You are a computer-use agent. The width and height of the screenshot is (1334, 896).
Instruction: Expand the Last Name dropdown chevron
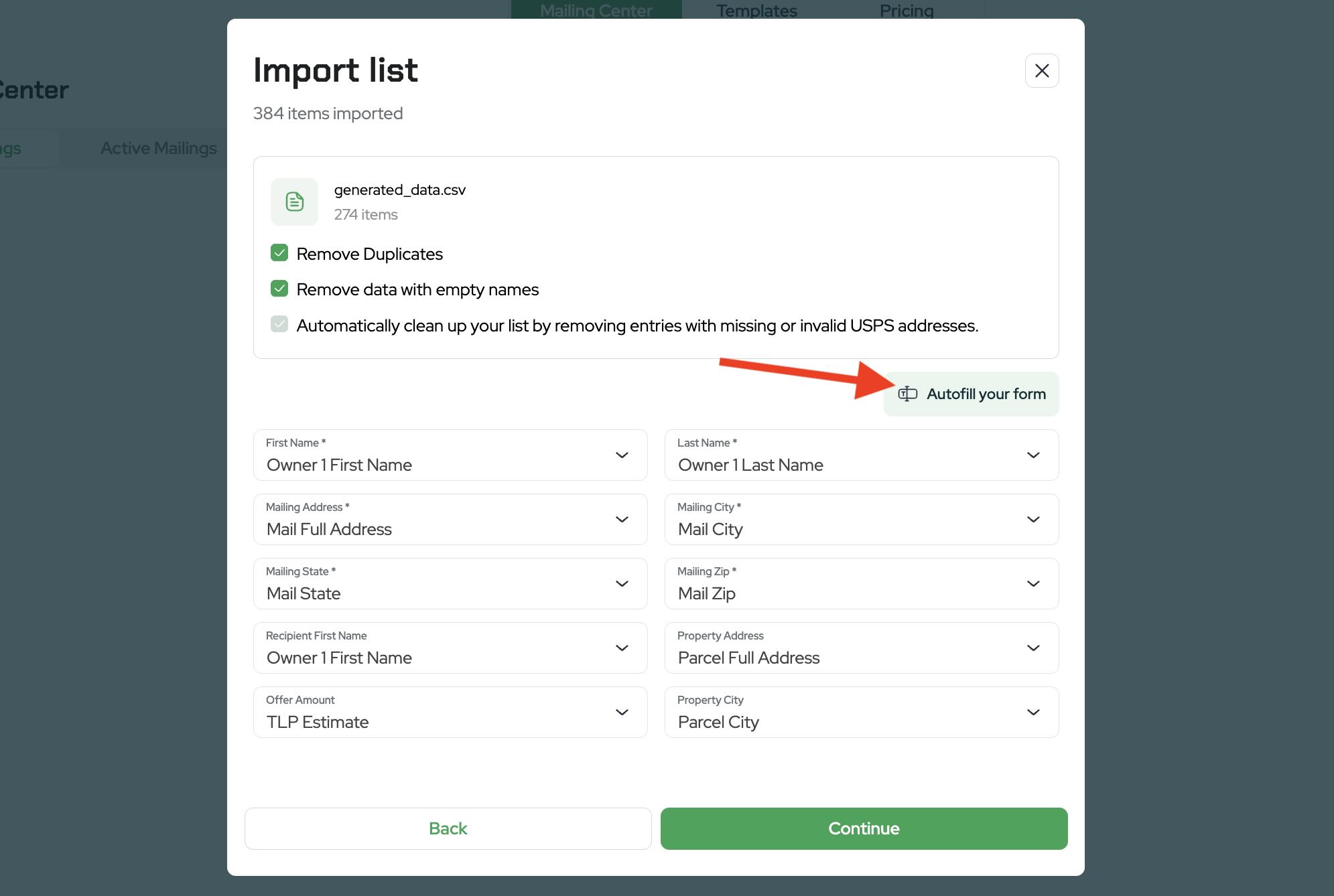(x=1032, y=455)
